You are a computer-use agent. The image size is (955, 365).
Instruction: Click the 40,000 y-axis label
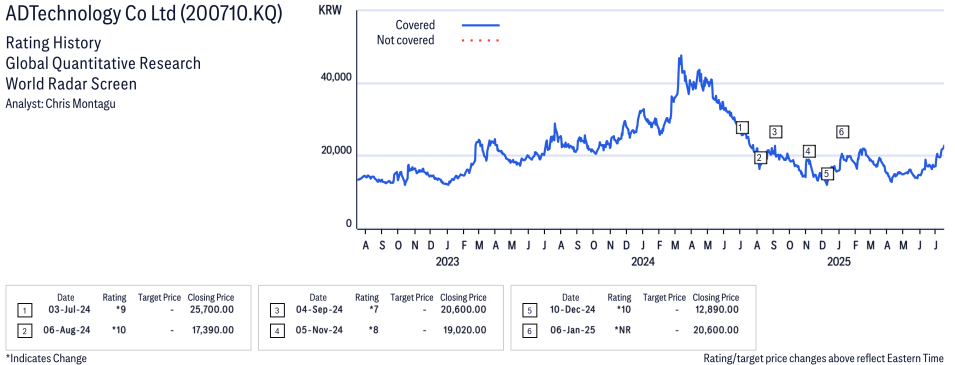click(x=337, y=77)
